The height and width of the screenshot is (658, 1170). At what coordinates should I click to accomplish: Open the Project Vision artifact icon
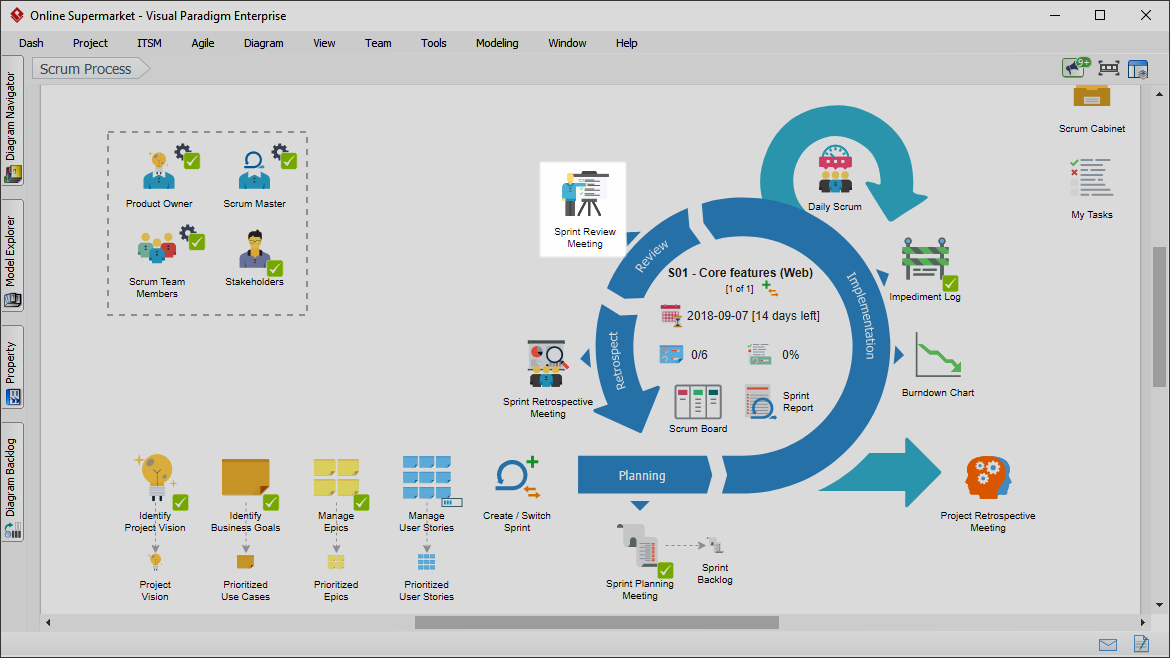pyautogui.click(x=155, y=561)
